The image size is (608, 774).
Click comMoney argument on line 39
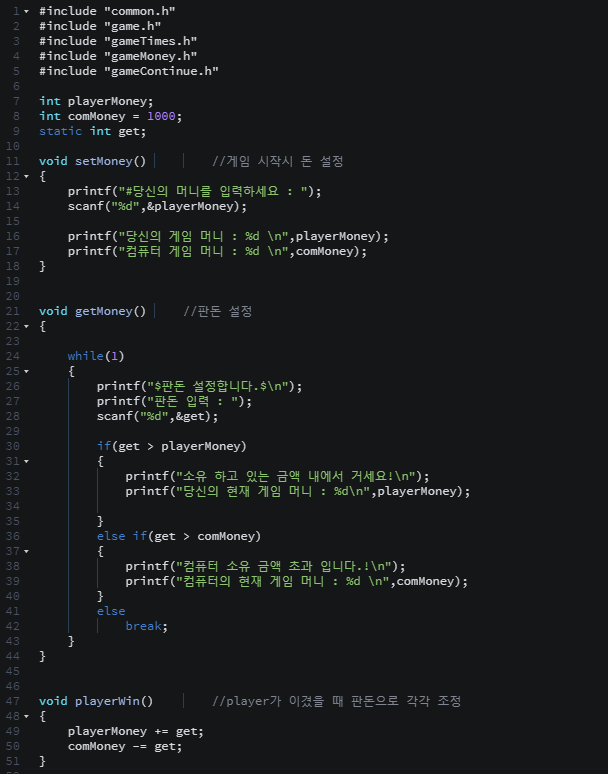(x=425, y=581)
